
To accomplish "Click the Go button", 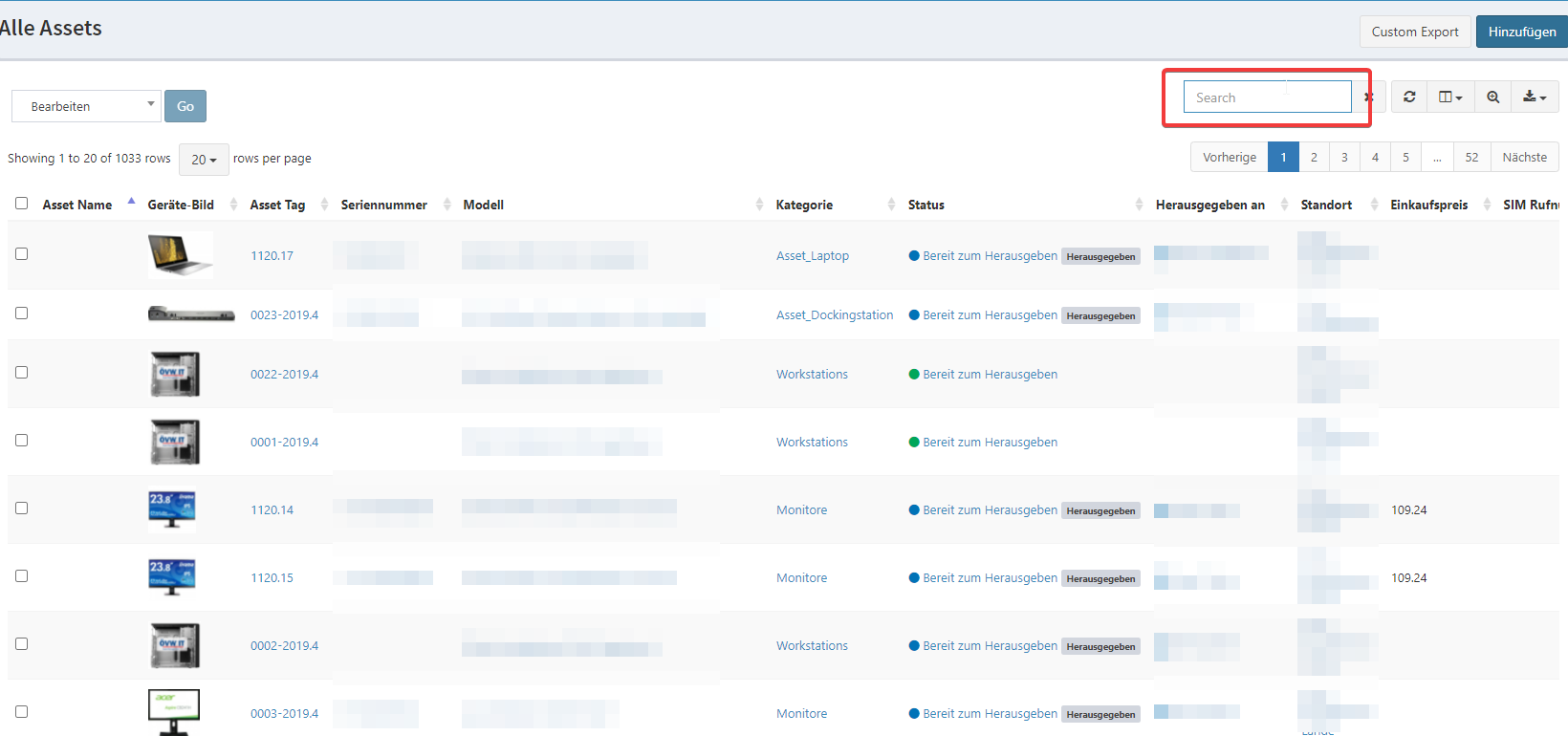I will coord(185,106).
